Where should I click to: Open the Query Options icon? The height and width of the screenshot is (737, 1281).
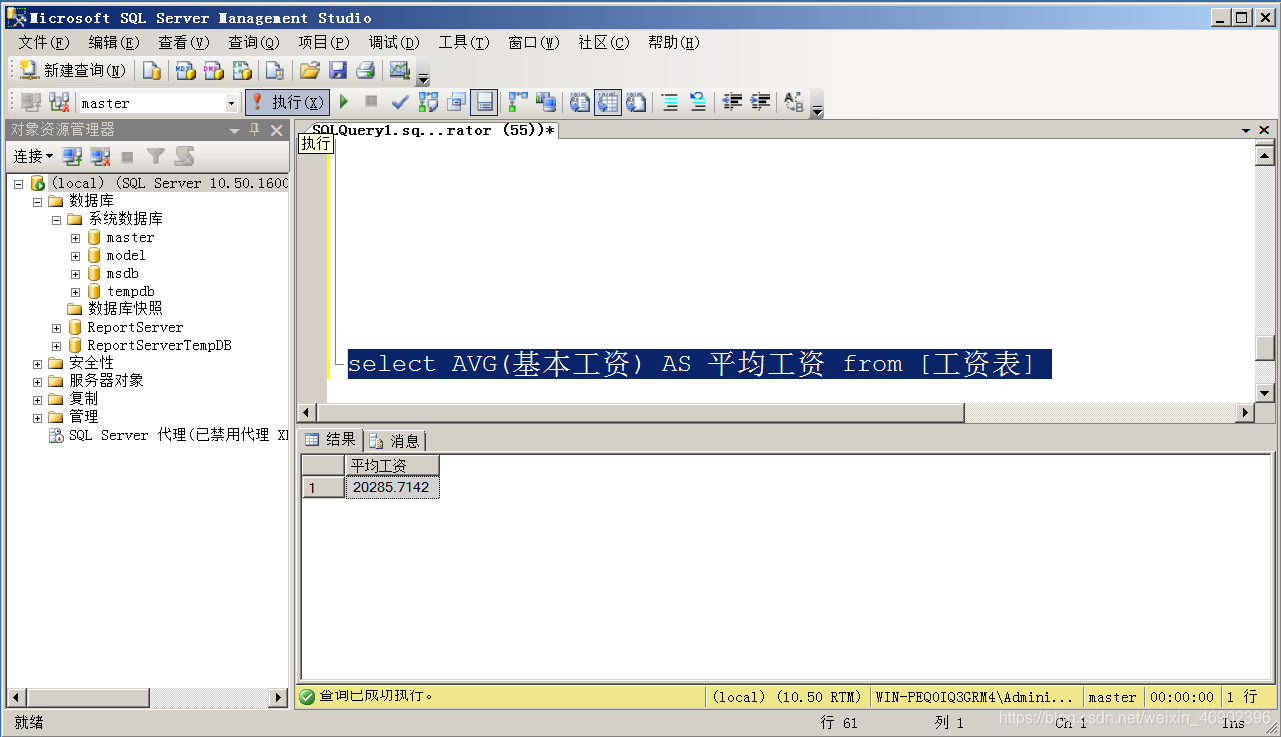[x=456, y=102]
